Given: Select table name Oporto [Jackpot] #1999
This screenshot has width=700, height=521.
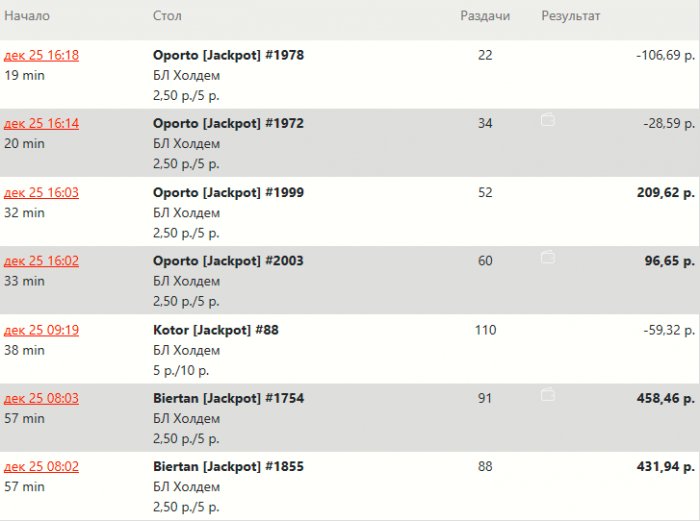Looking at the screenshot, I should click(x=228, y=192).
